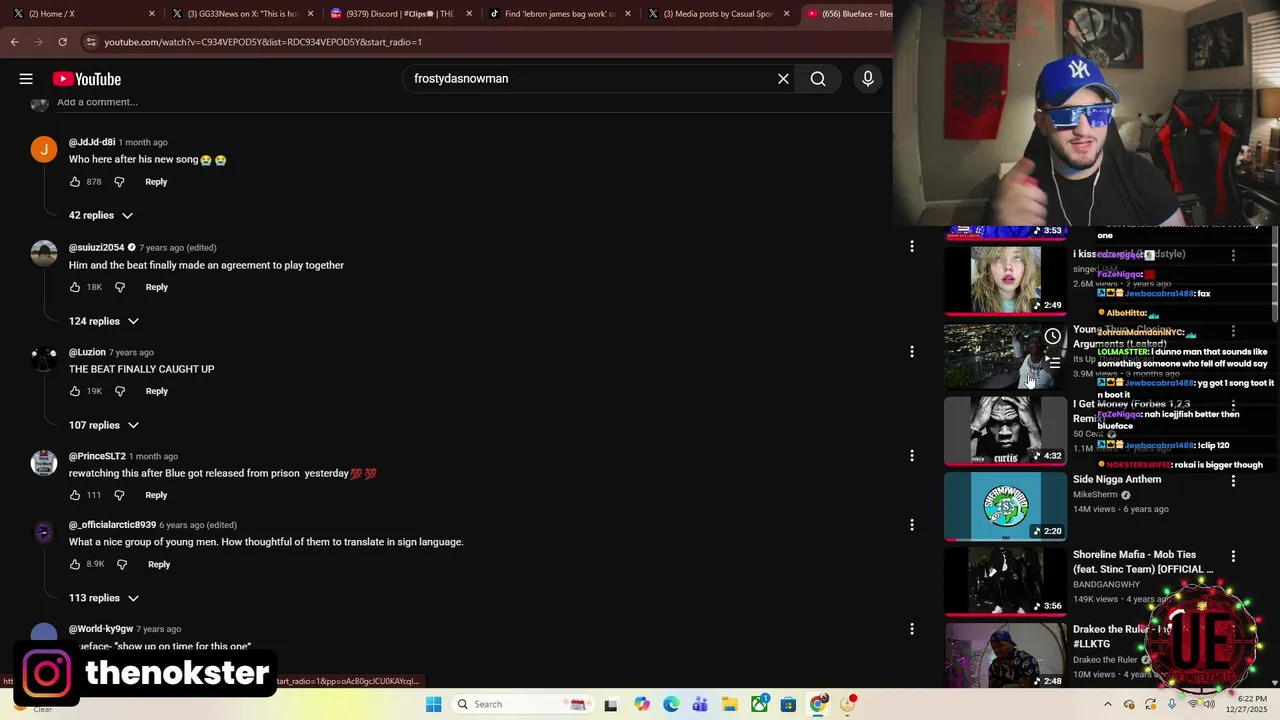Close the Home / X tab
Image resolution: width=1280 pixels, height=720 pixels.
[152, 14]
